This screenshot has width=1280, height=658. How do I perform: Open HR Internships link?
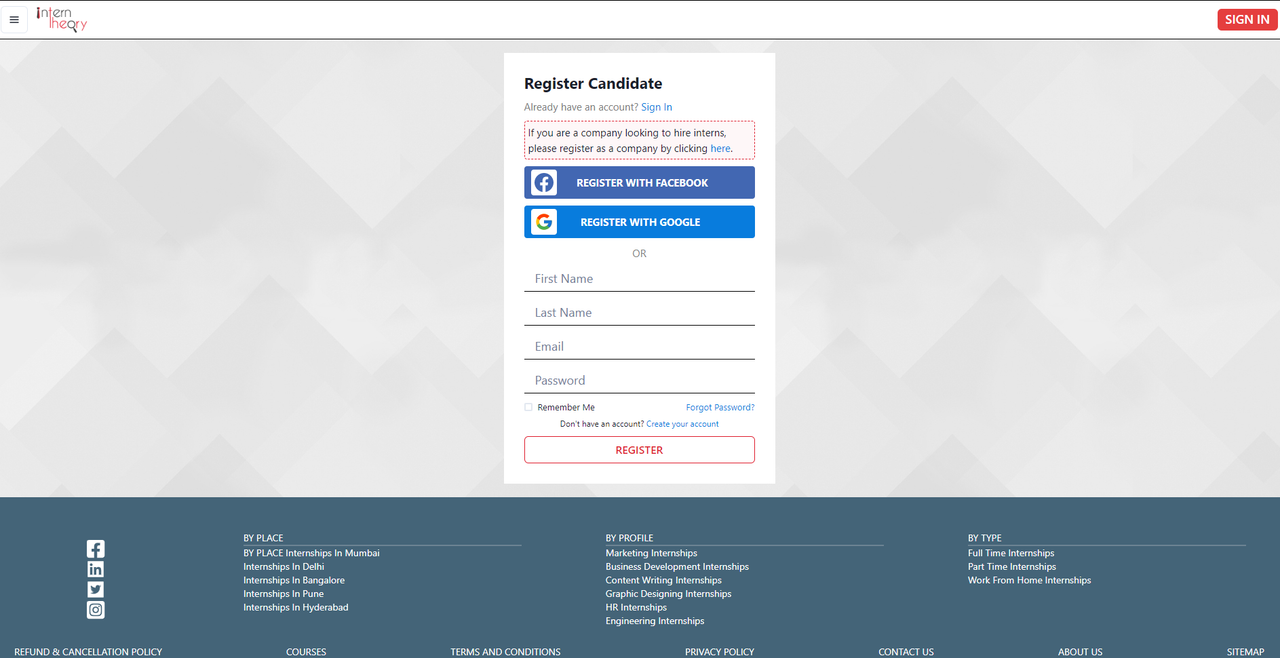coord(636,607)
